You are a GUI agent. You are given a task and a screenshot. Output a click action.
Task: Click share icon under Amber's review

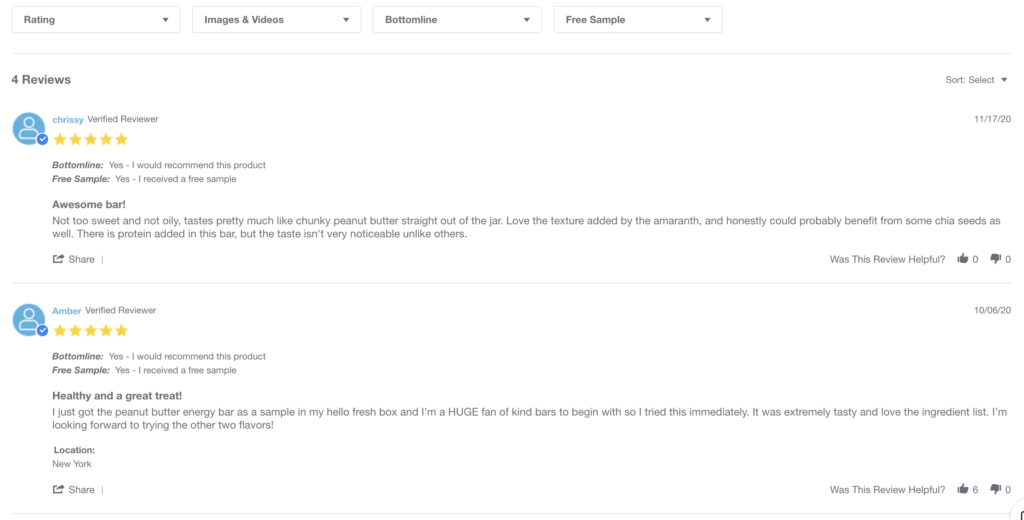58,489
